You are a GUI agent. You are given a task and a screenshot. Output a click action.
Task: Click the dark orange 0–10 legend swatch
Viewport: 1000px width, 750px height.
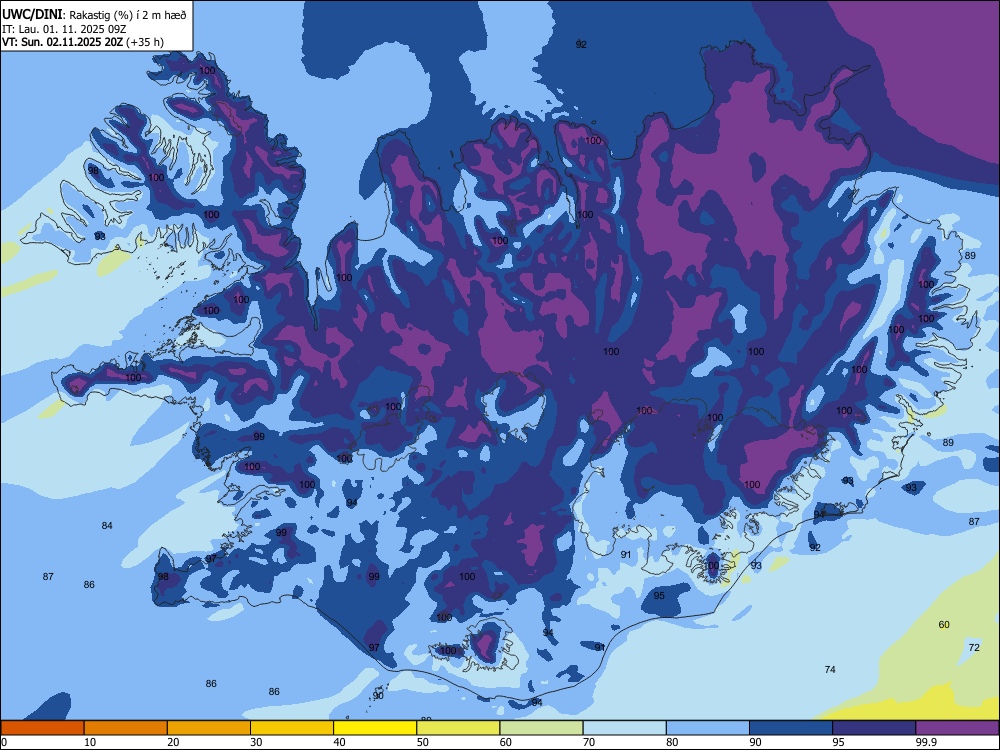click(x=42, y=728)
